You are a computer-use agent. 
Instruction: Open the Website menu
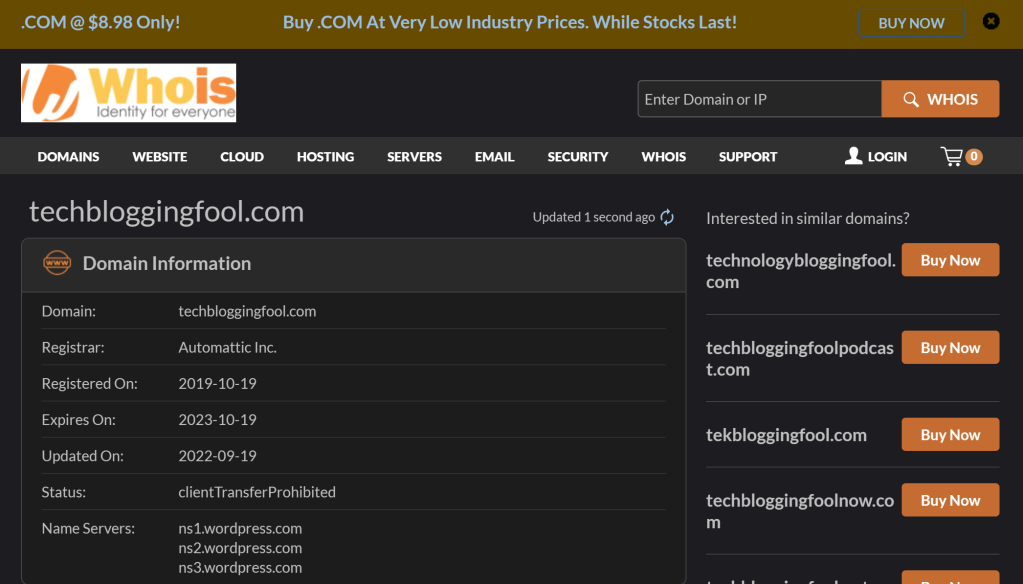pos(160,157)
